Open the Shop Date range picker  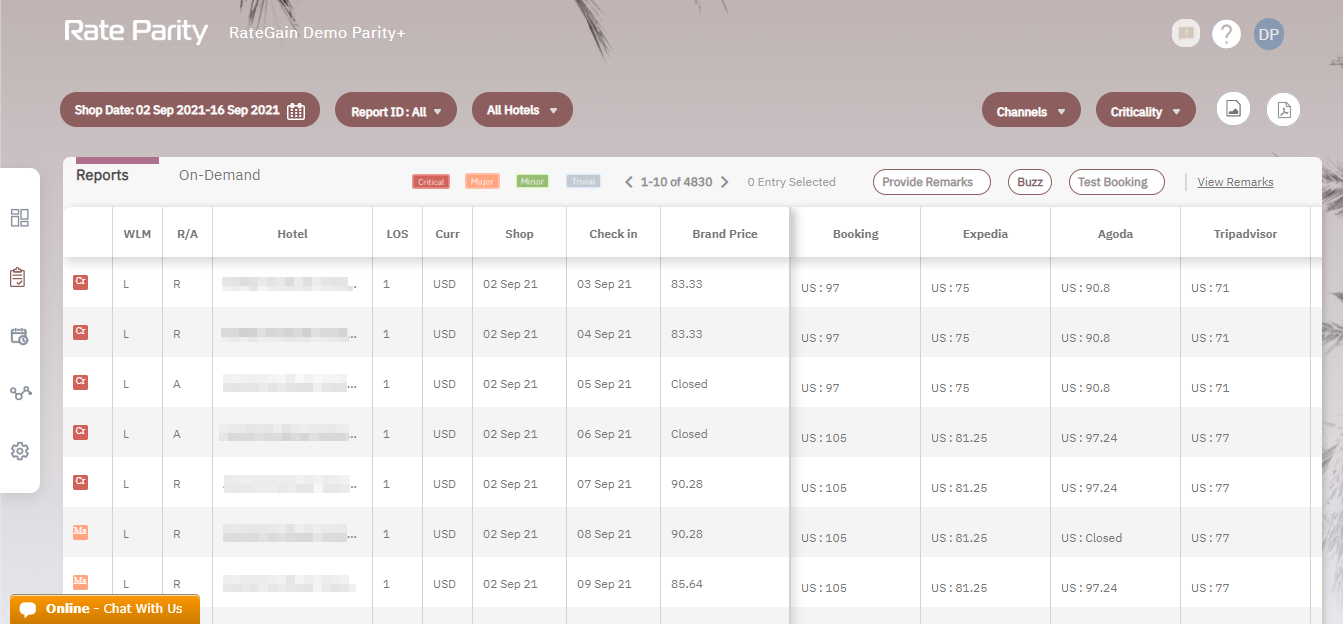[190, 110]
